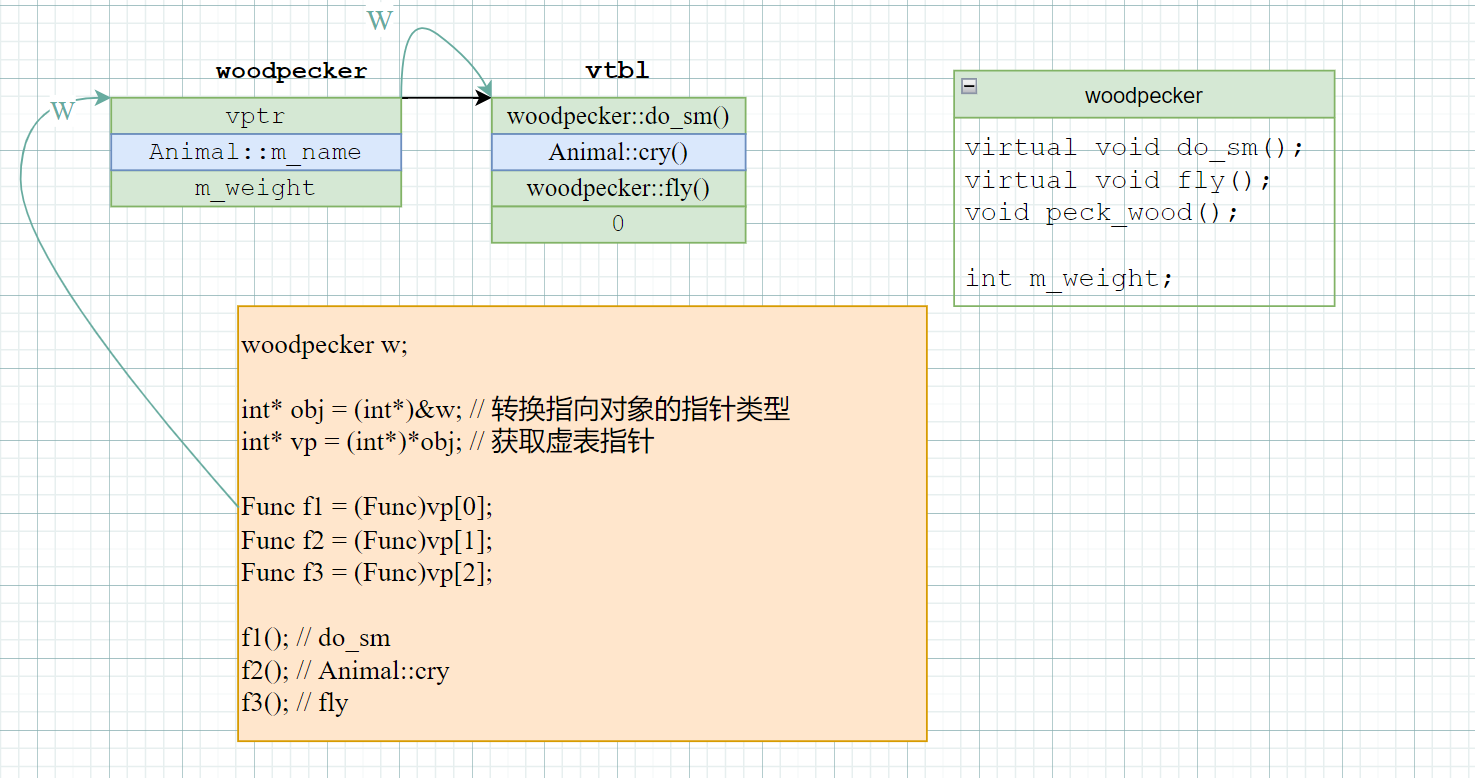Select woodpecker::fly() vtbl entry
The image size is (1475, 778).
pos(618,188)
